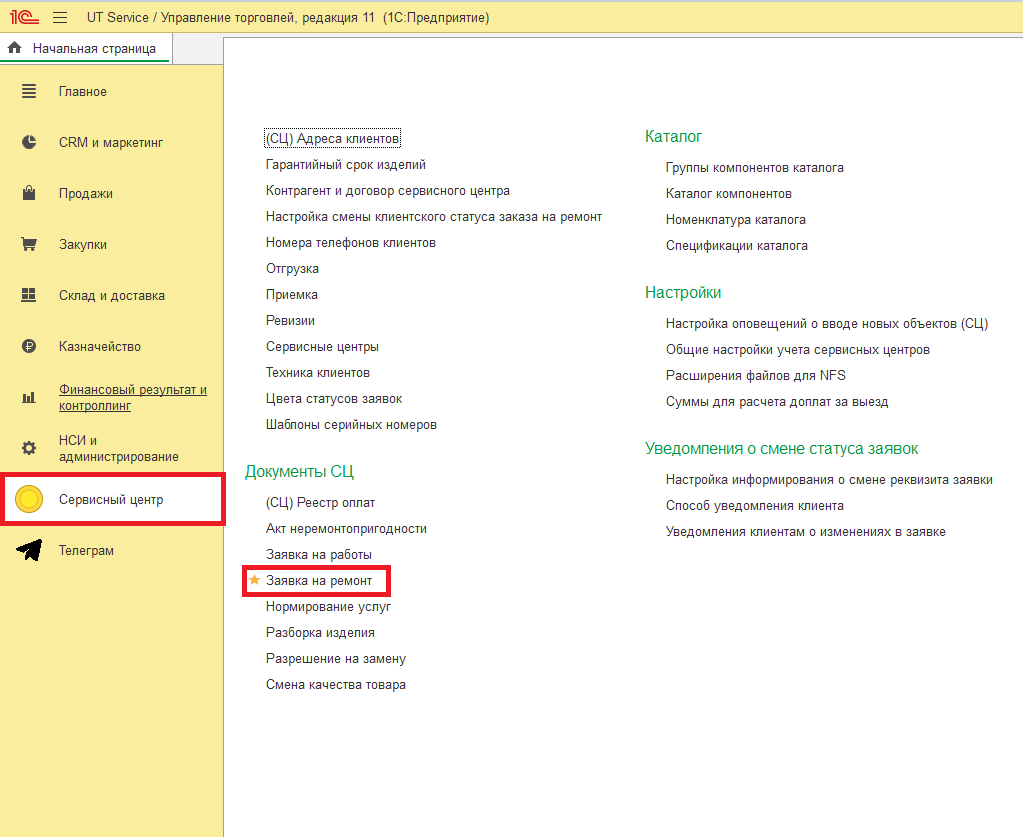Click the 1C logo icon
This screenshot has width=1023, height=837.
click(x=25, y=18)
